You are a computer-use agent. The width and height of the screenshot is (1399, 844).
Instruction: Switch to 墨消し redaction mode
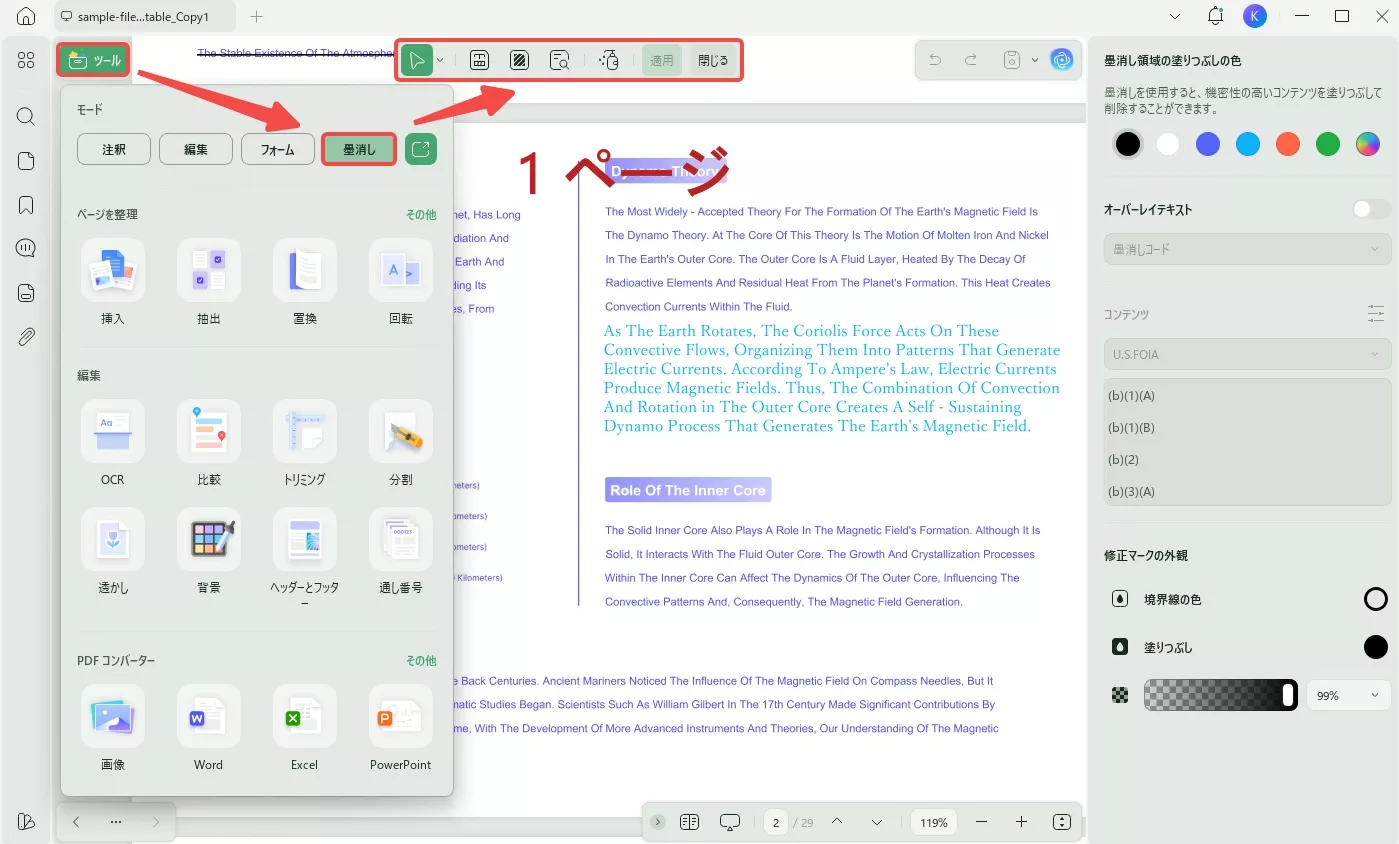(359, 149)
